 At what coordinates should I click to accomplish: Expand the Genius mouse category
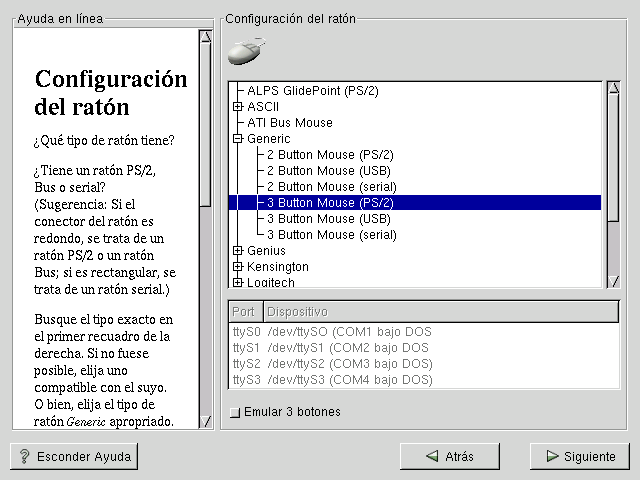pos(238,251)
